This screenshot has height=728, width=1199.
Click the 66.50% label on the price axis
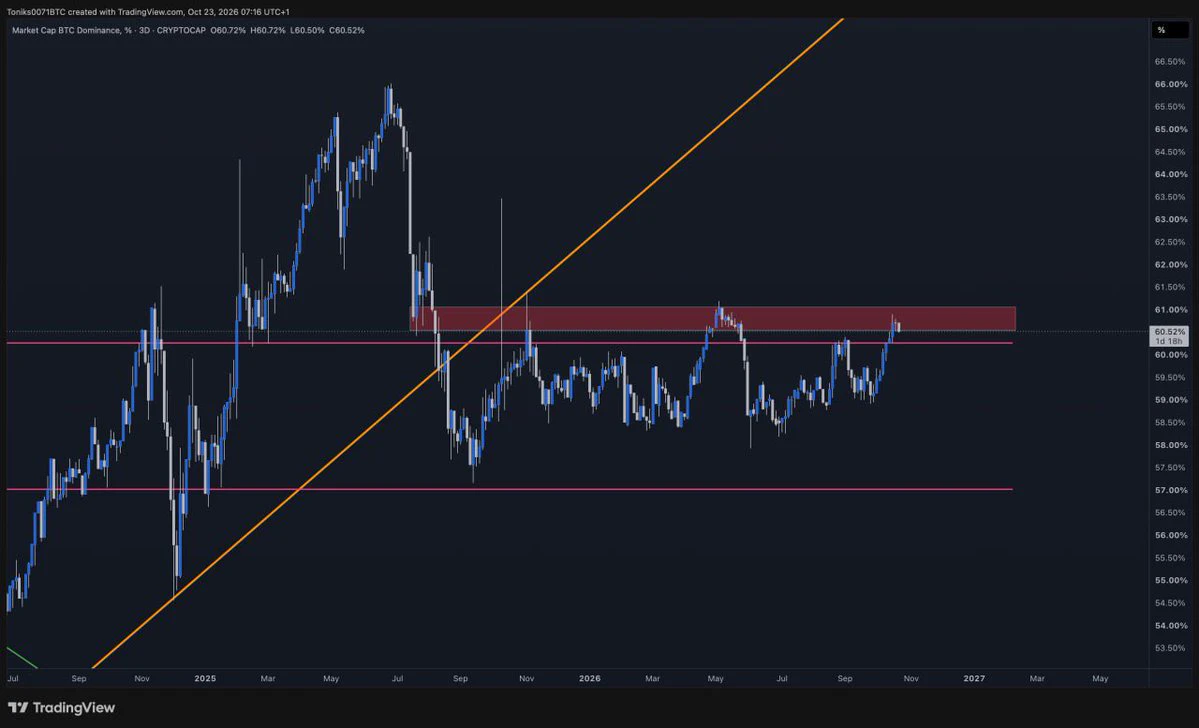1171,61
